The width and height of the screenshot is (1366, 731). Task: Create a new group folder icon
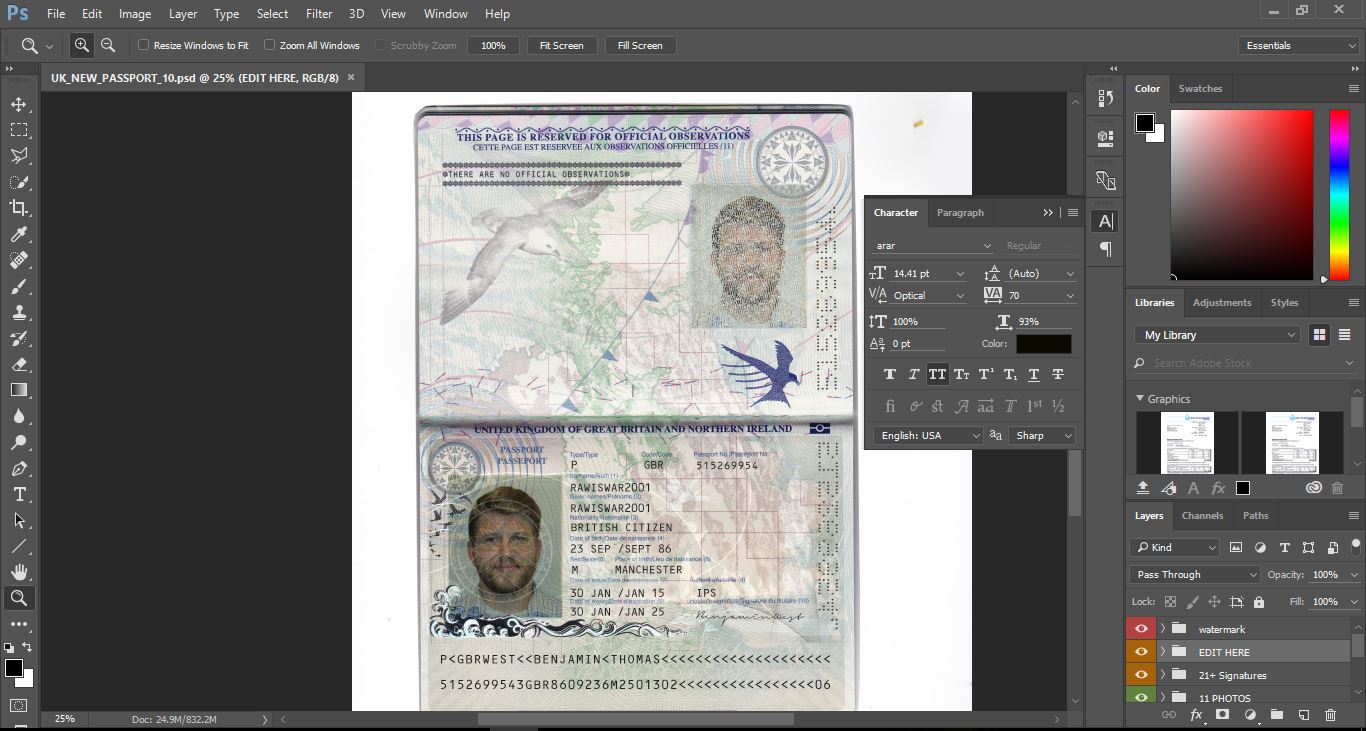point(1277,715)
